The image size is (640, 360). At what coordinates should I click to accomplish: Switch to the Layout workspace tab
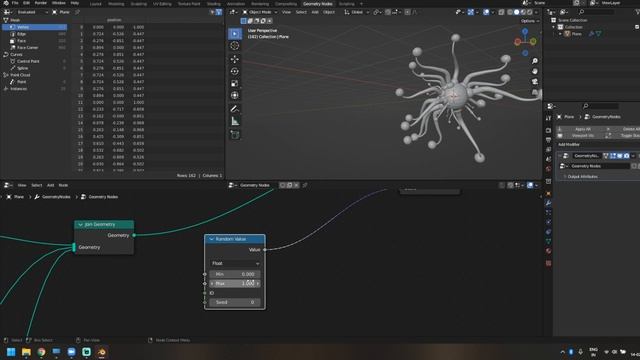pos(96,4)
